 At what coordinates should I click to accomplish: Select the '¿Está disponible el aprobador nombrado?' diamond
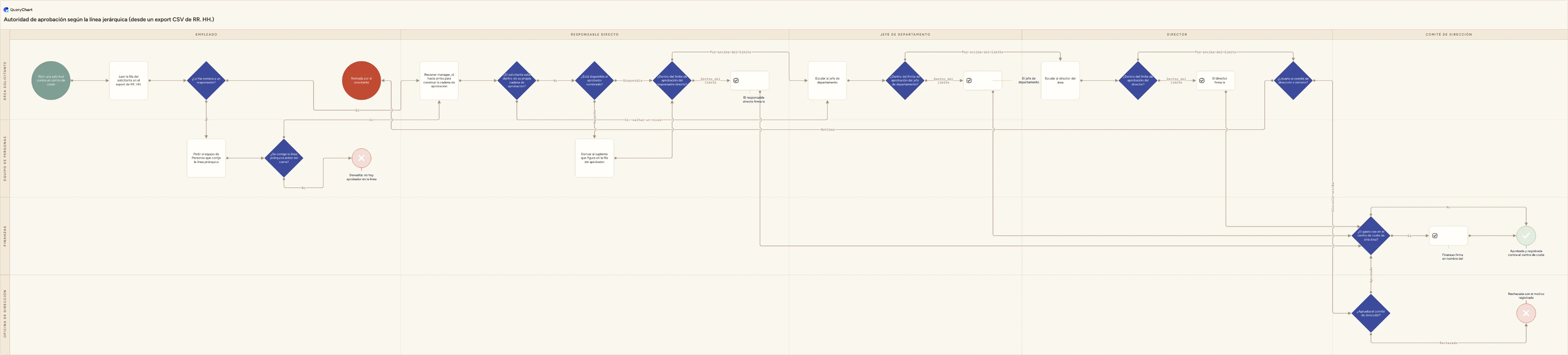(x=595, y=81)
